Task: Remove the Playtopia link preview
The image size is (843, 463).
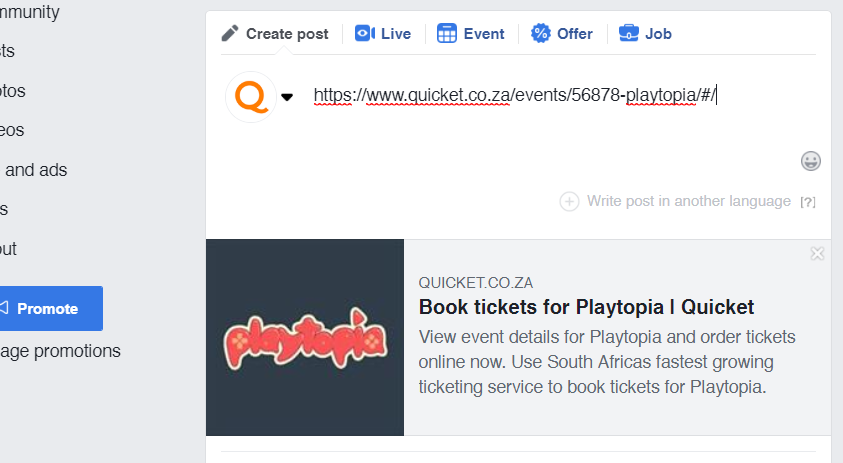Action: click(817, 254)
